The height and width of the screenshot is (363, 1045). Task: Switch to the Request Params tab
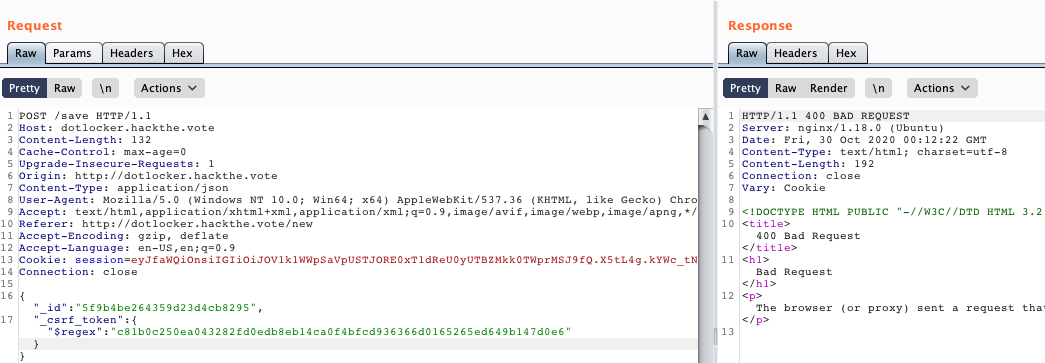(x=73, y=53)
